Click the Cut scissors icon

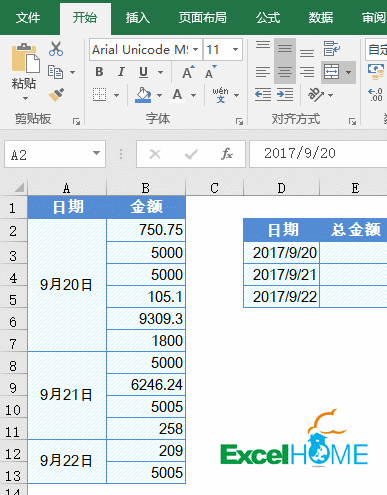point(56,49)
